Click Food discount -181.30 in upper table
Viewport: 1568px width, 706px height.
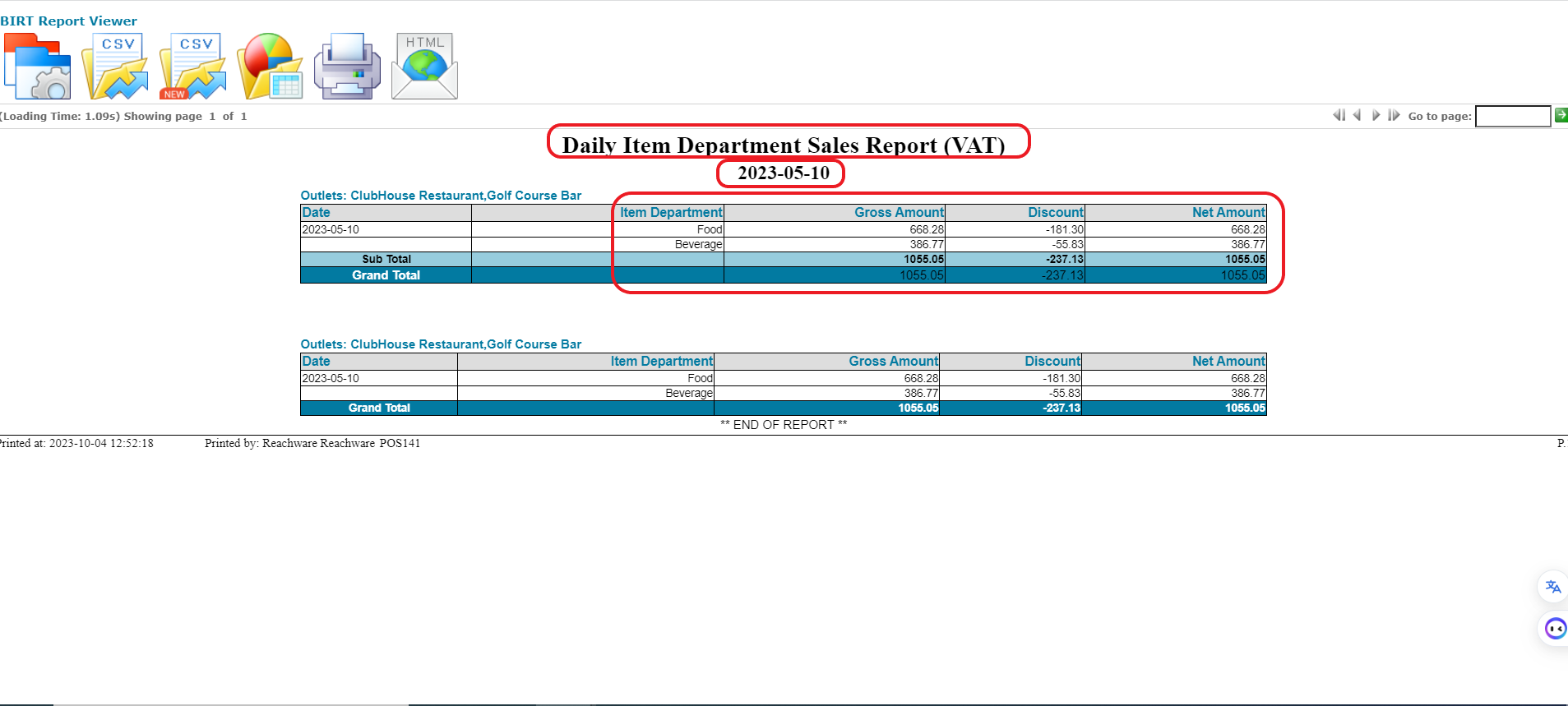tap(1065, 230)
